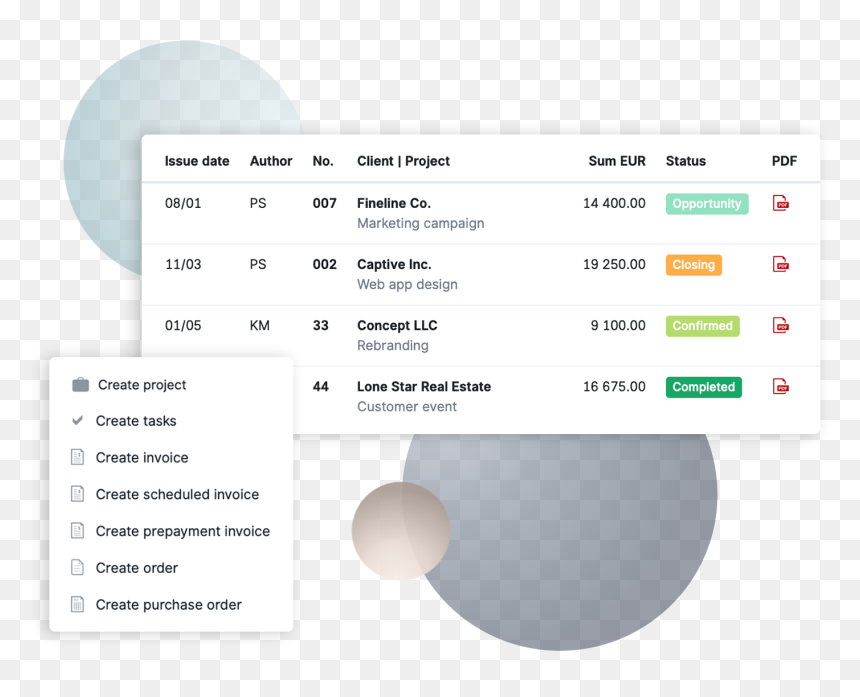Open client Concept LLC
Viewport: 860px width, 697px height.
[x=397, y=325]
